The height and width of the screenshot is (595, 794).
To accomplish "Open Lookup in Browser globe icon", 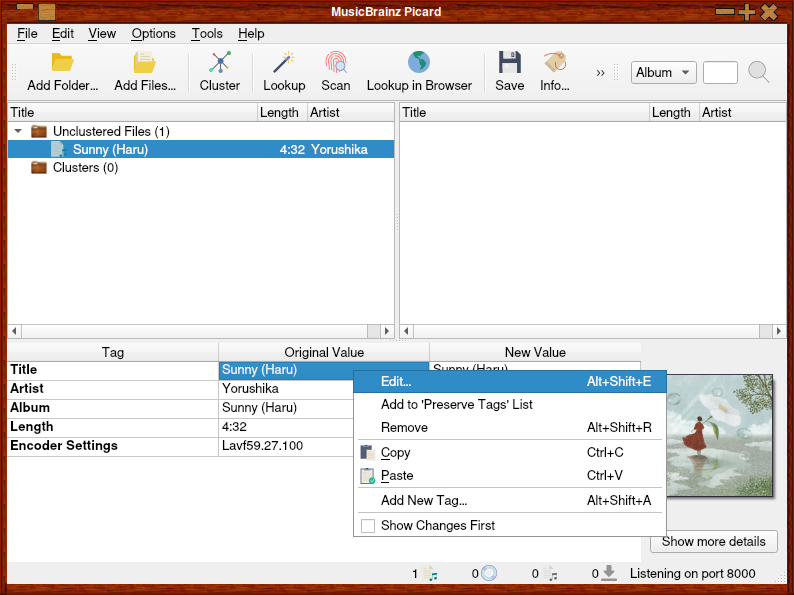I will pyautogui.click(x=419, y=63).
